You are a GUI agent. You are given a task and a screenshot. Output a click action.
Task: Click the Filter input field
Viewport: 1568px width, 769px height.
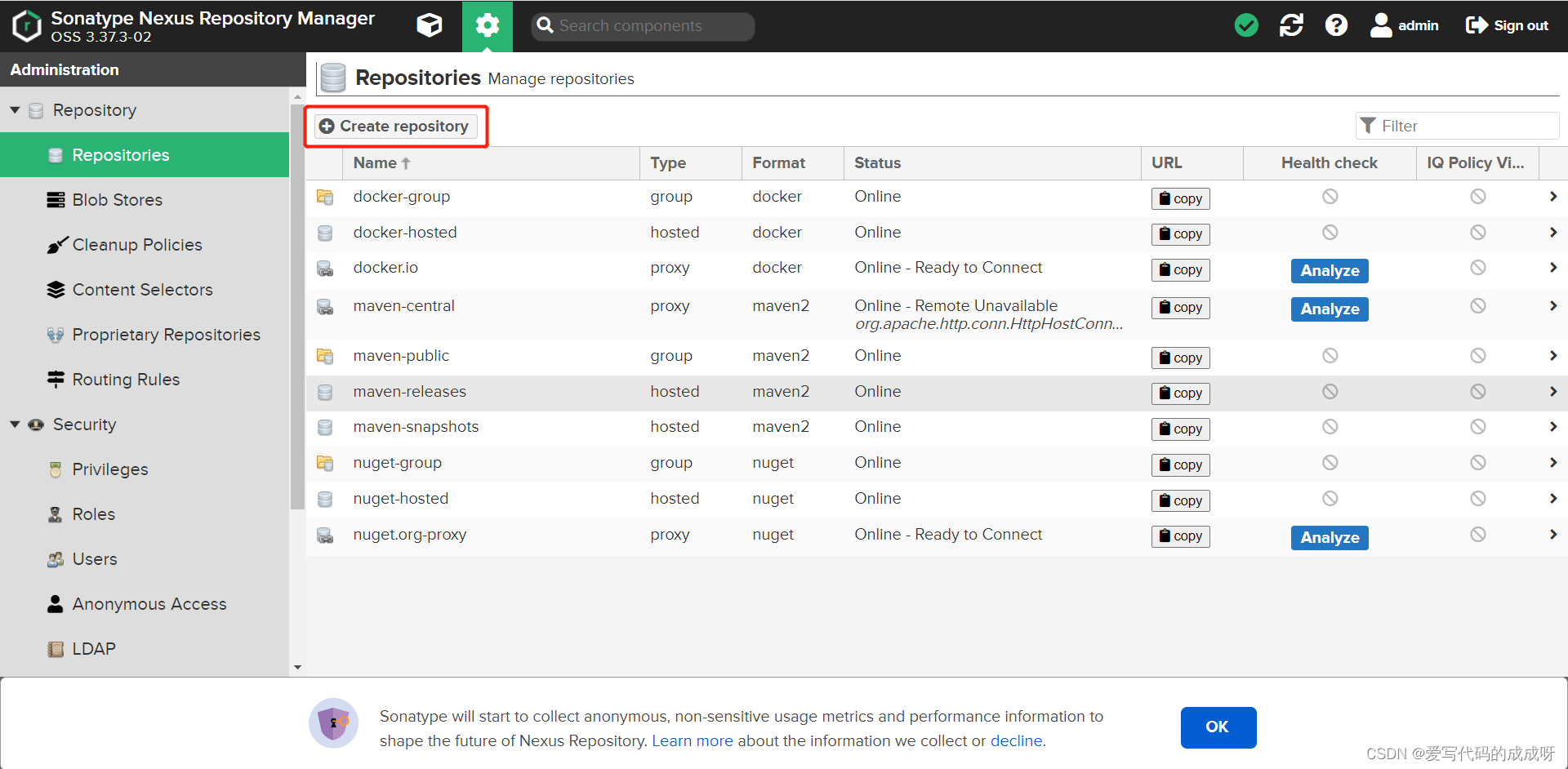pos(1458,126)
